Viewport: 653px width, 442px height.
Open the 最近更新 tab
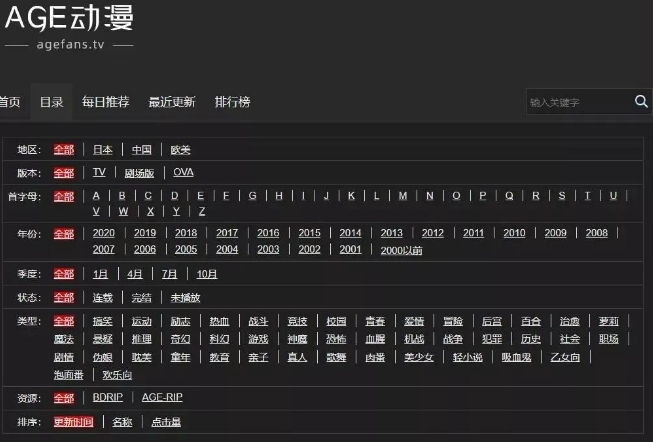coord(172,102)
